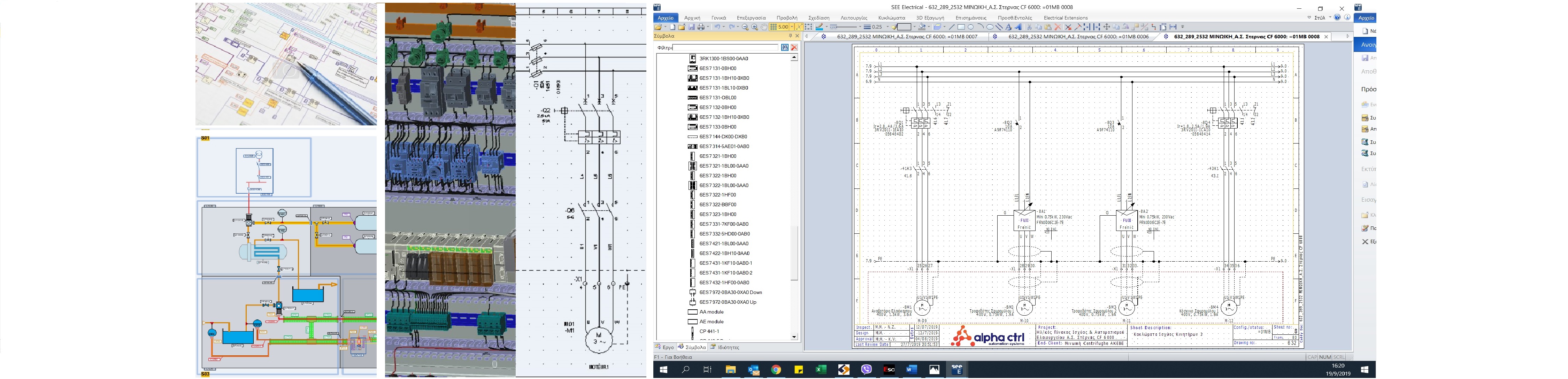Click the move arrows tool icon

1107,27
